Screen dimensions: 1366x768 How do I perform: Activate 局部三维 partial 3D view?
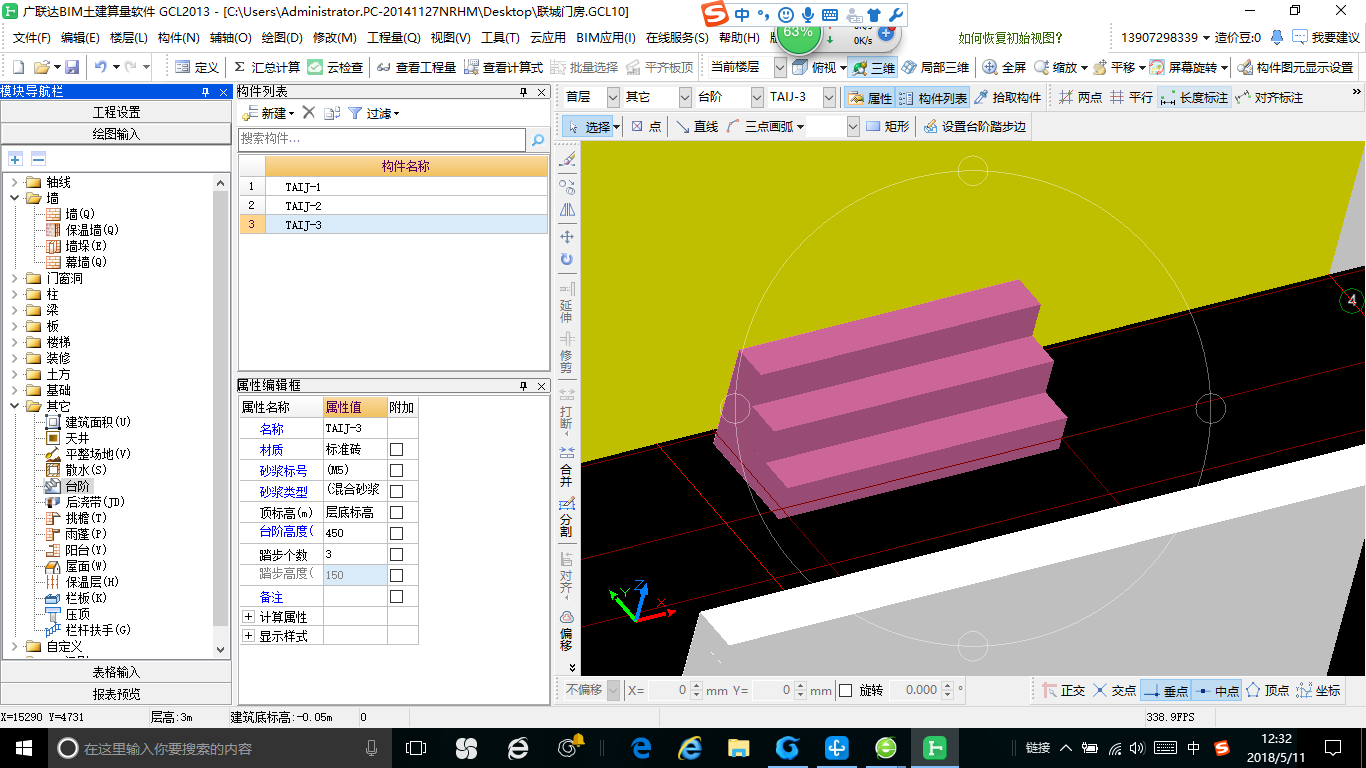[x=935, y=67]
